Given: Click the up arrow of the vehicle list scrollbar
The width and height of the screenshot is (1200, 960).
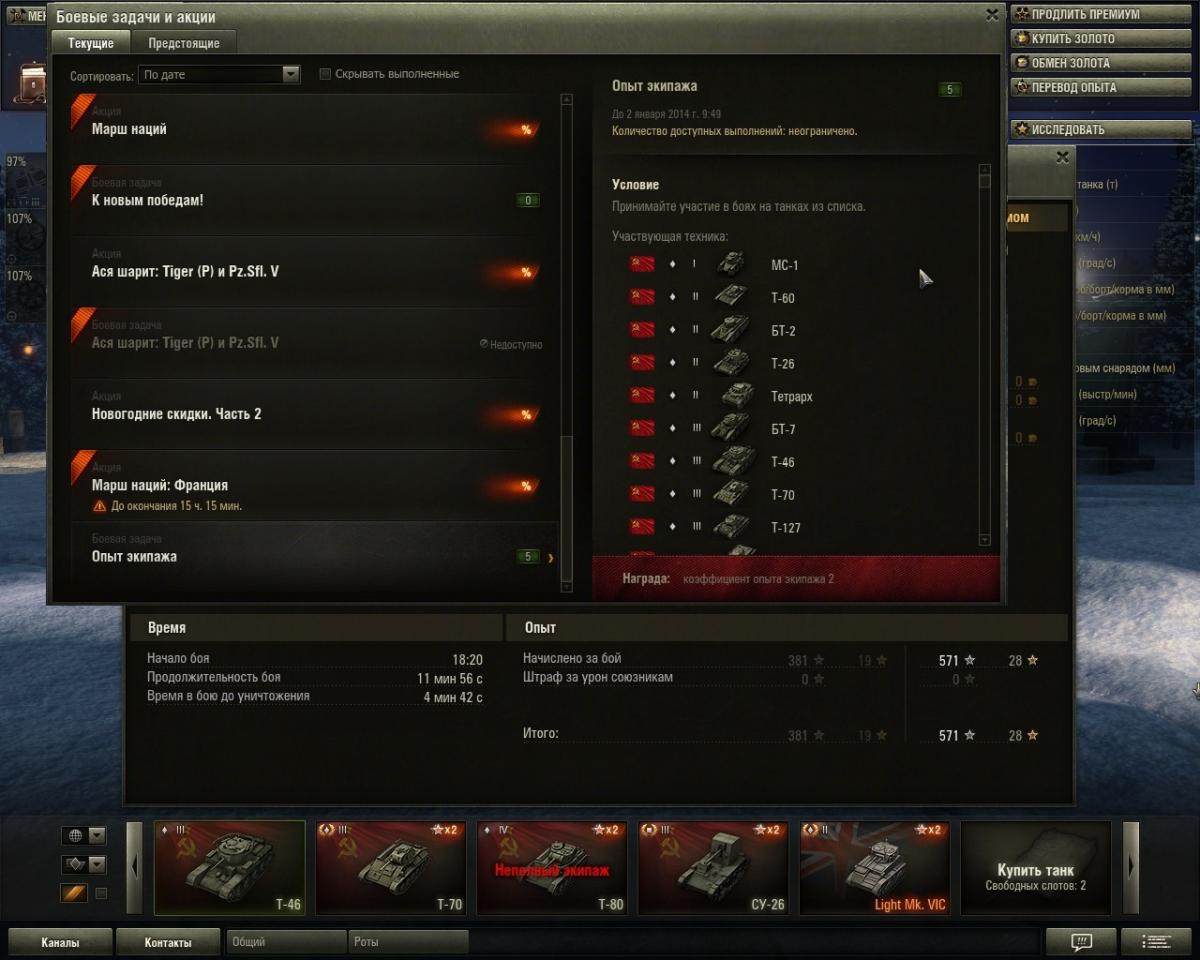Looking at the screenshot, I should 984,170.
